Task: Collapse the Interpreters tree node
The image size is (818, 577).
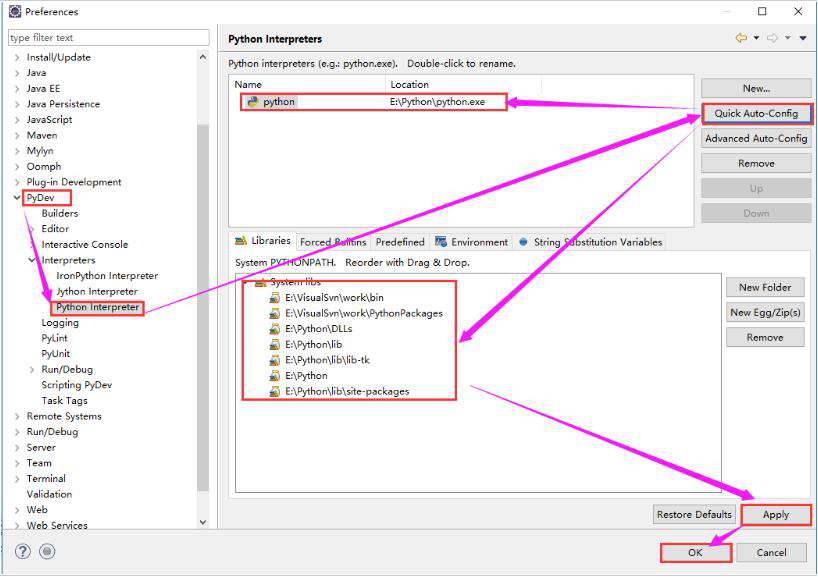Action: [x=32, y=260]
